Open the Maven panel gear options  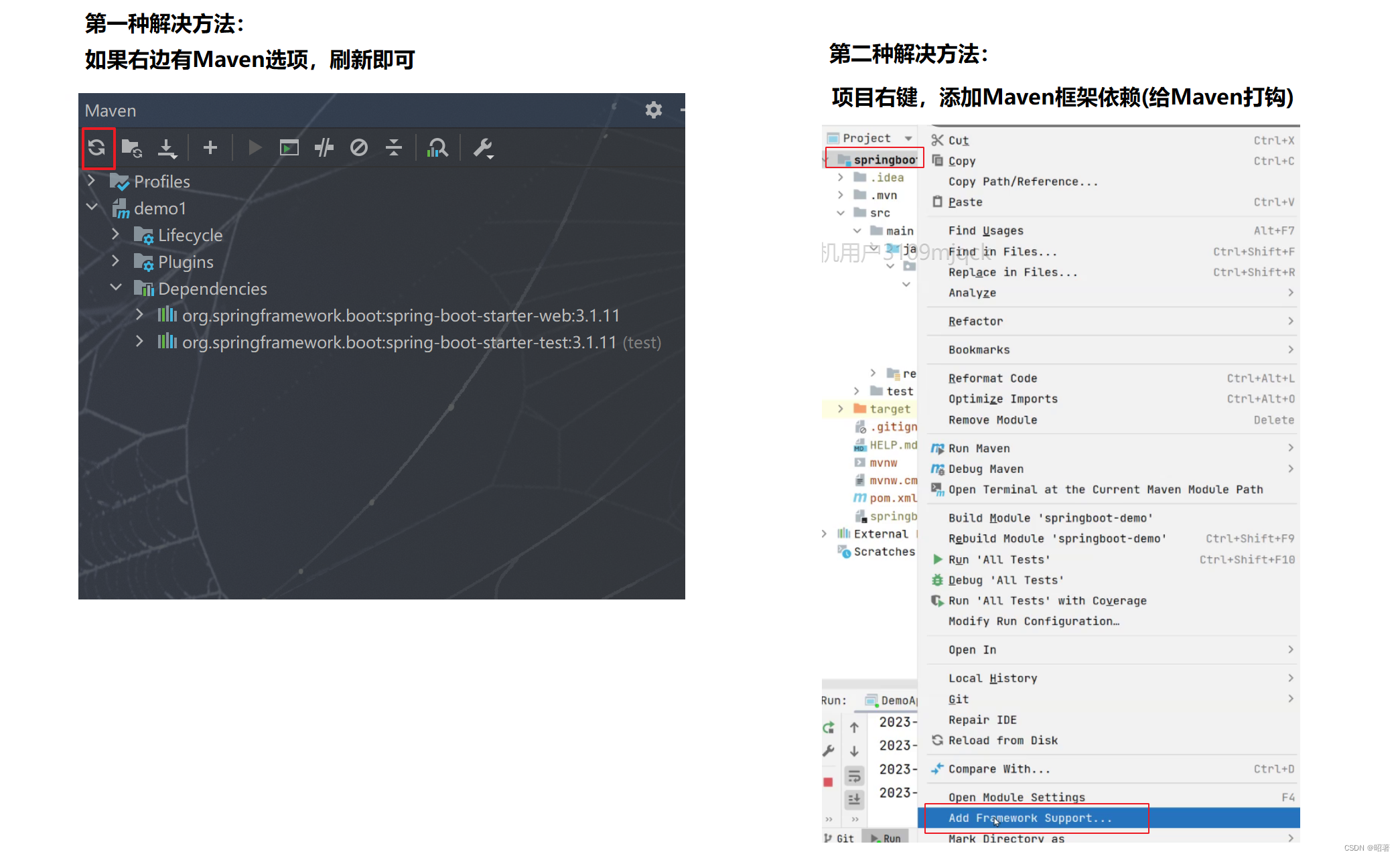[x=653, y=110]
